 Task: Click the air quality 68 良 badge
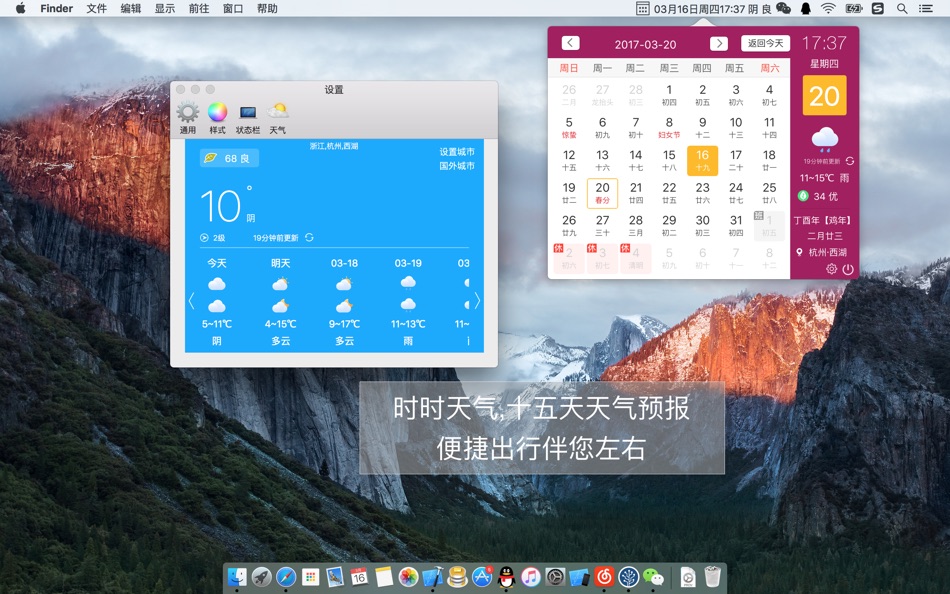(230, 158)
